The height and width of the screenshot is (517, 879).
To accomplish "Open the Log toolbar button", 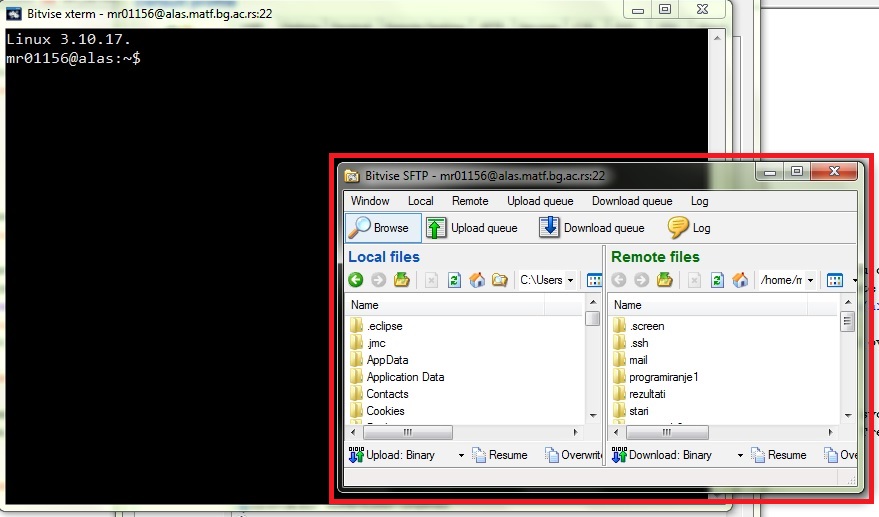I will pos(689,228).
